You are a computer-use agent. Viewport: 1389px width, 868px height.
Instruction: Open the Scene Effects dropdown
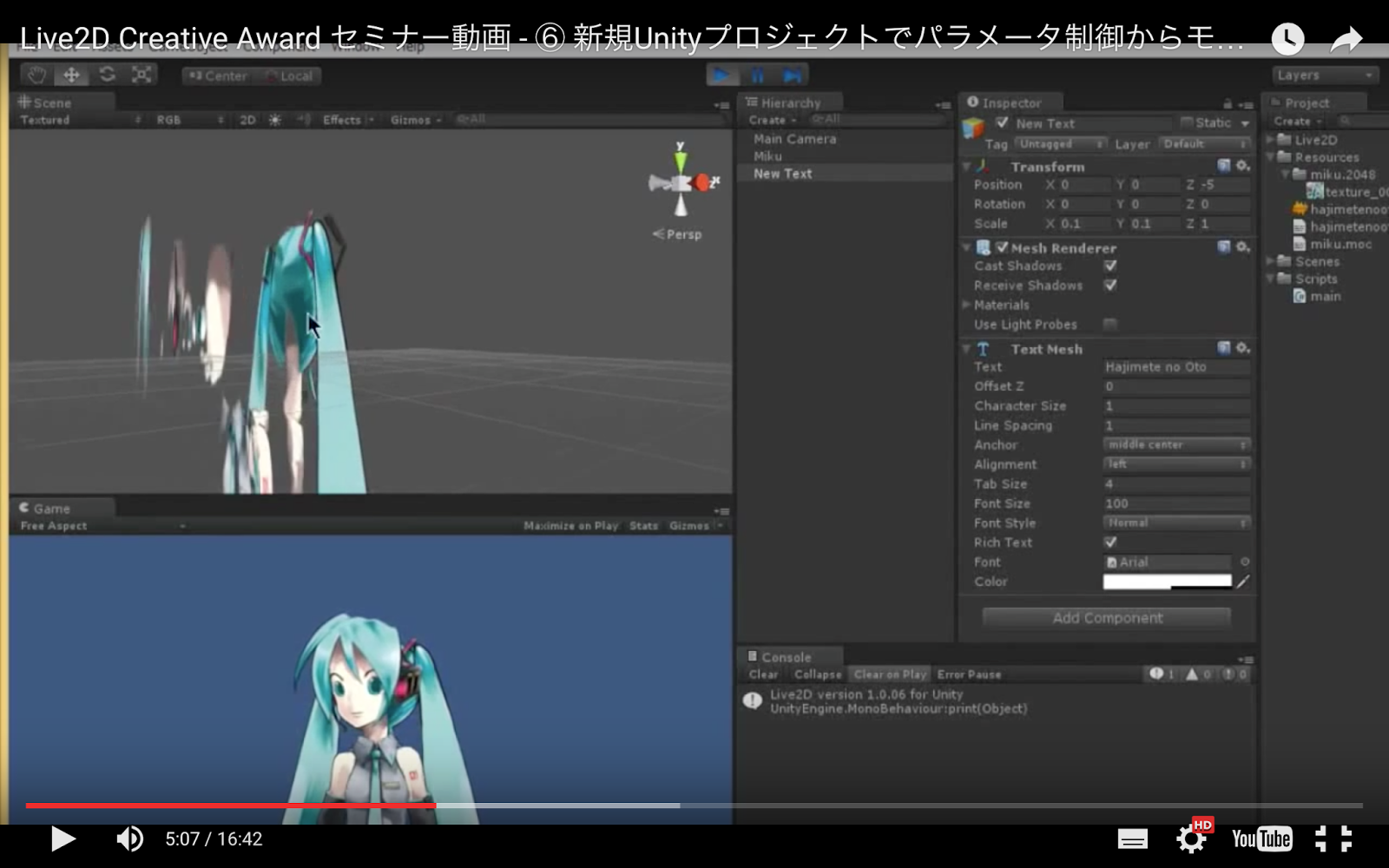[x=347, y=120]
